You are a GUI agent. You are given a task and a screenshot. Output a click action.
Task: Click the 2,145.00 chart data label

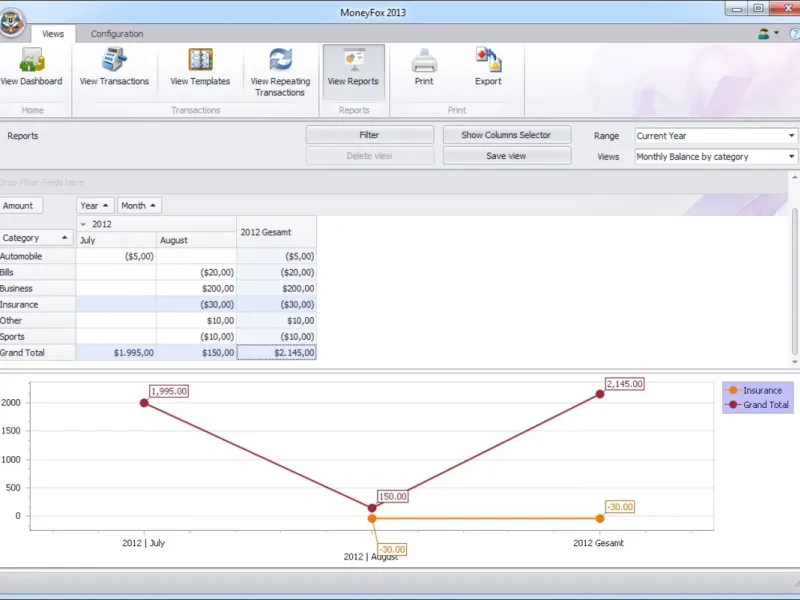click(x=624, y=384)
